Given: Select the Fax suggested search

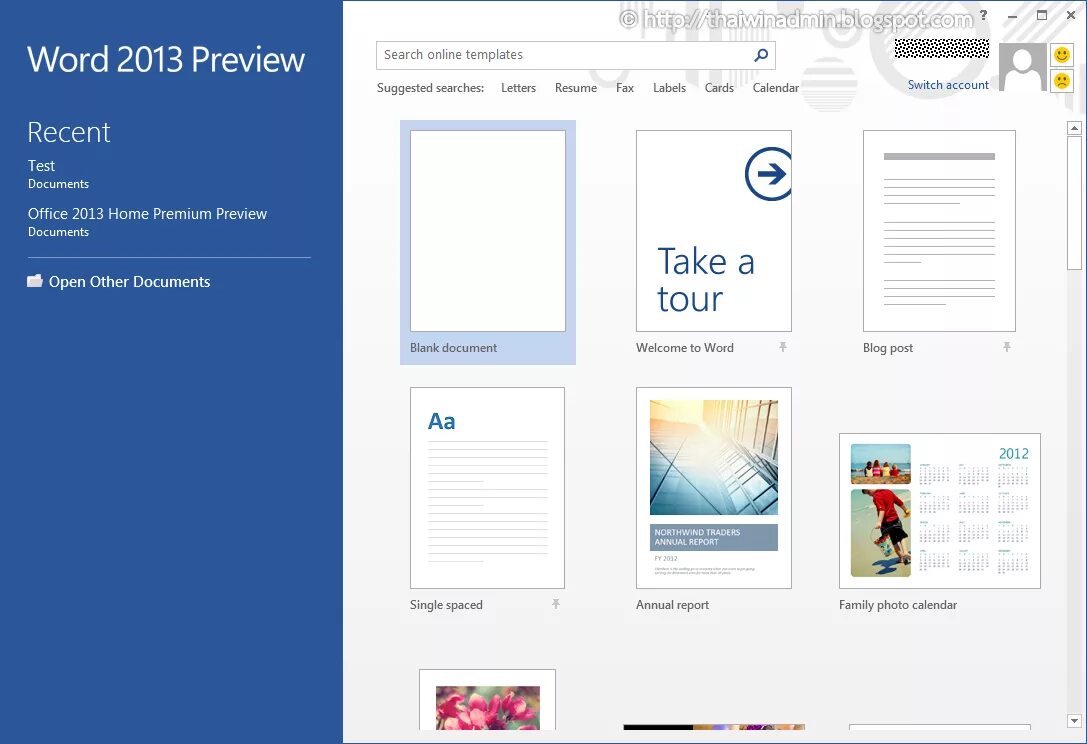Looking at the screenshot, I should point(624,88).
